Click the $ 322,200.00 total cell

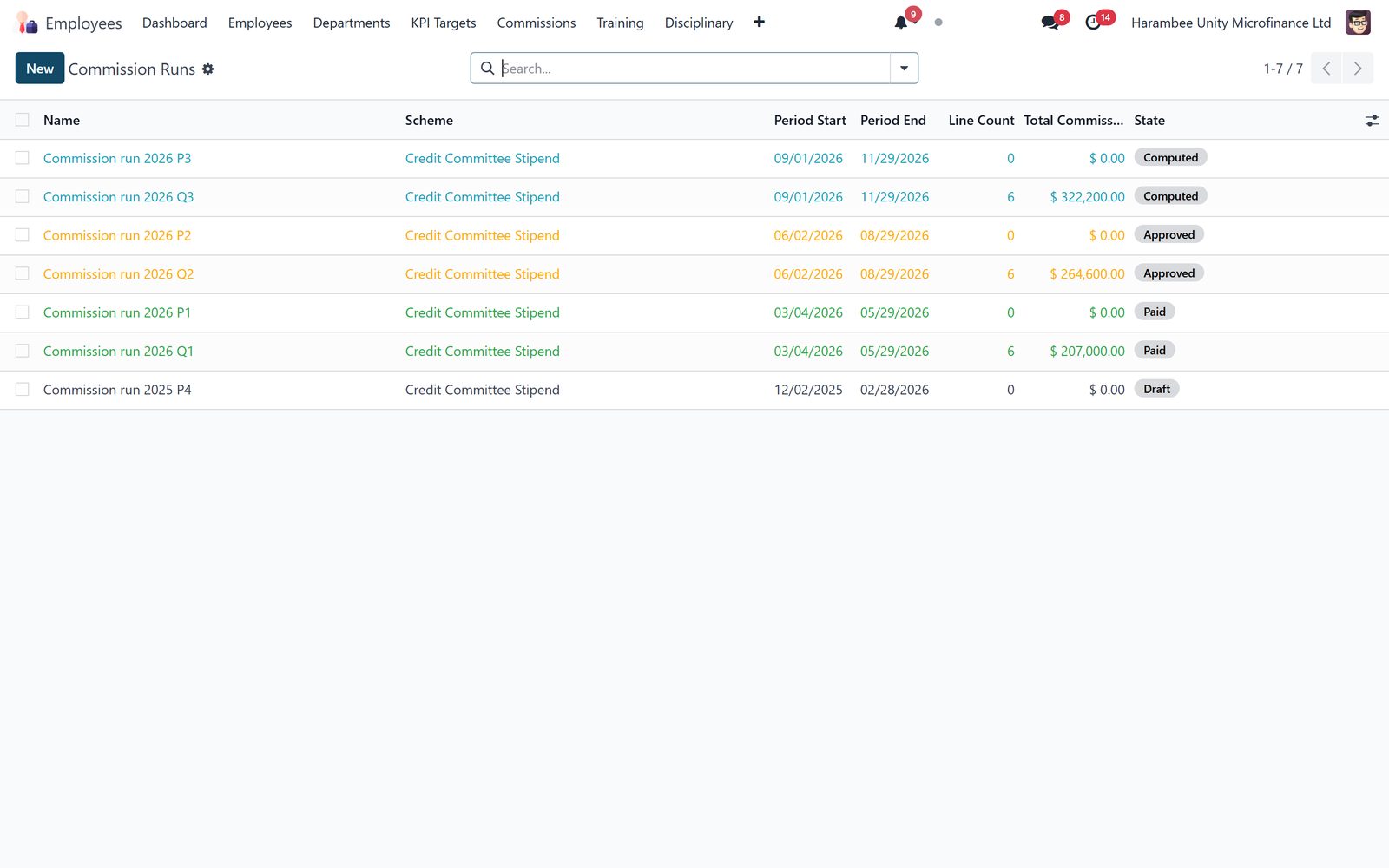click(x=1087, y=197)
